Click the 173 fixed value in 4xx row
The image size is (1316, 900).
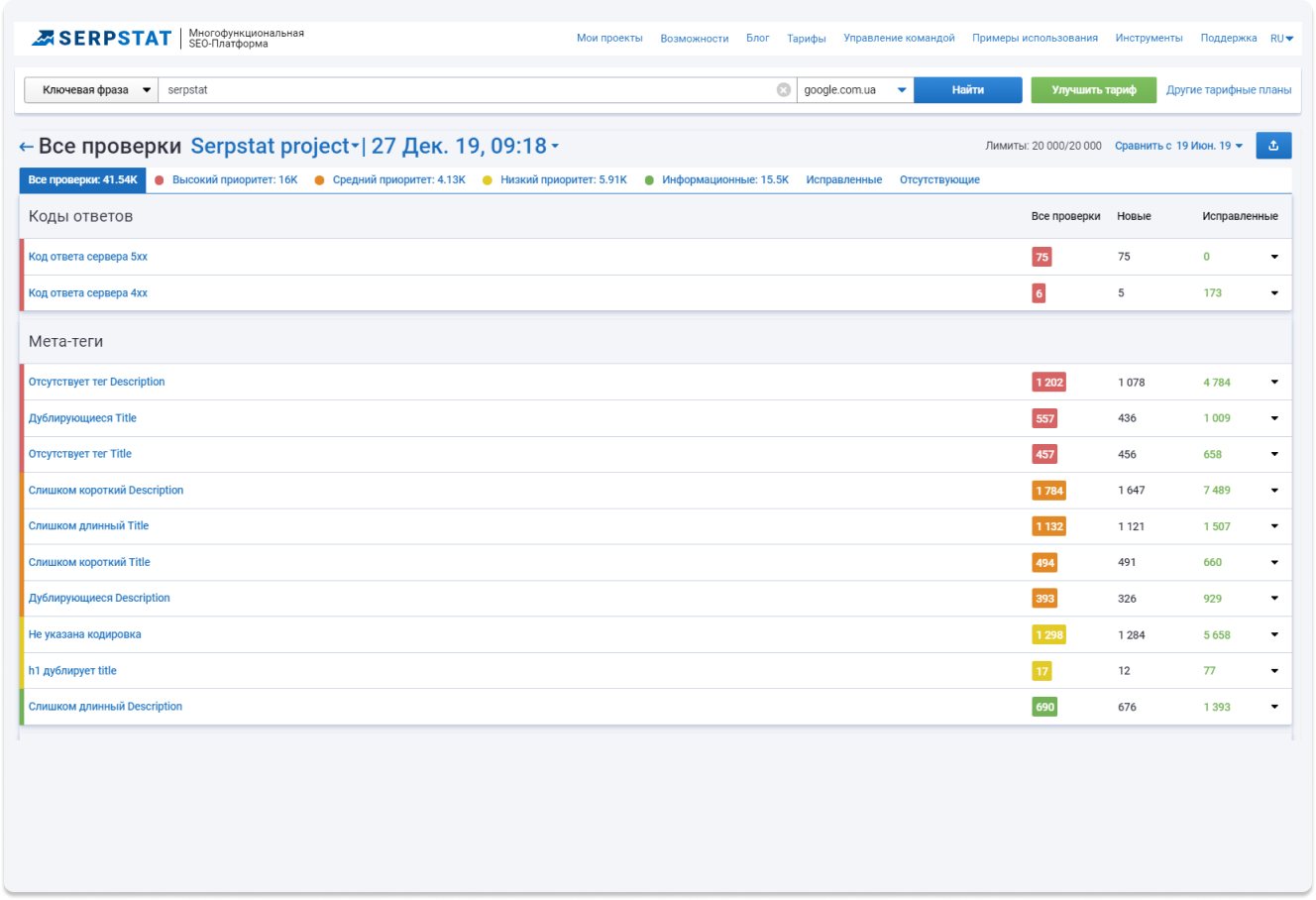coord(1213,293)
